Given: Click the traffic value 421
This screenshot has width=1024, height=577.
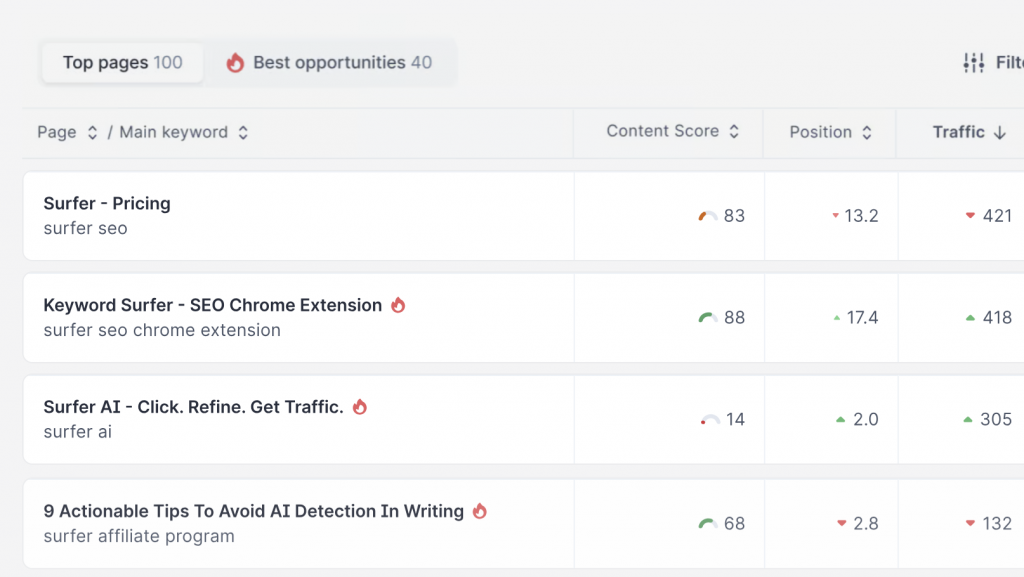Looking at the screenshot, I should [997, 216].
